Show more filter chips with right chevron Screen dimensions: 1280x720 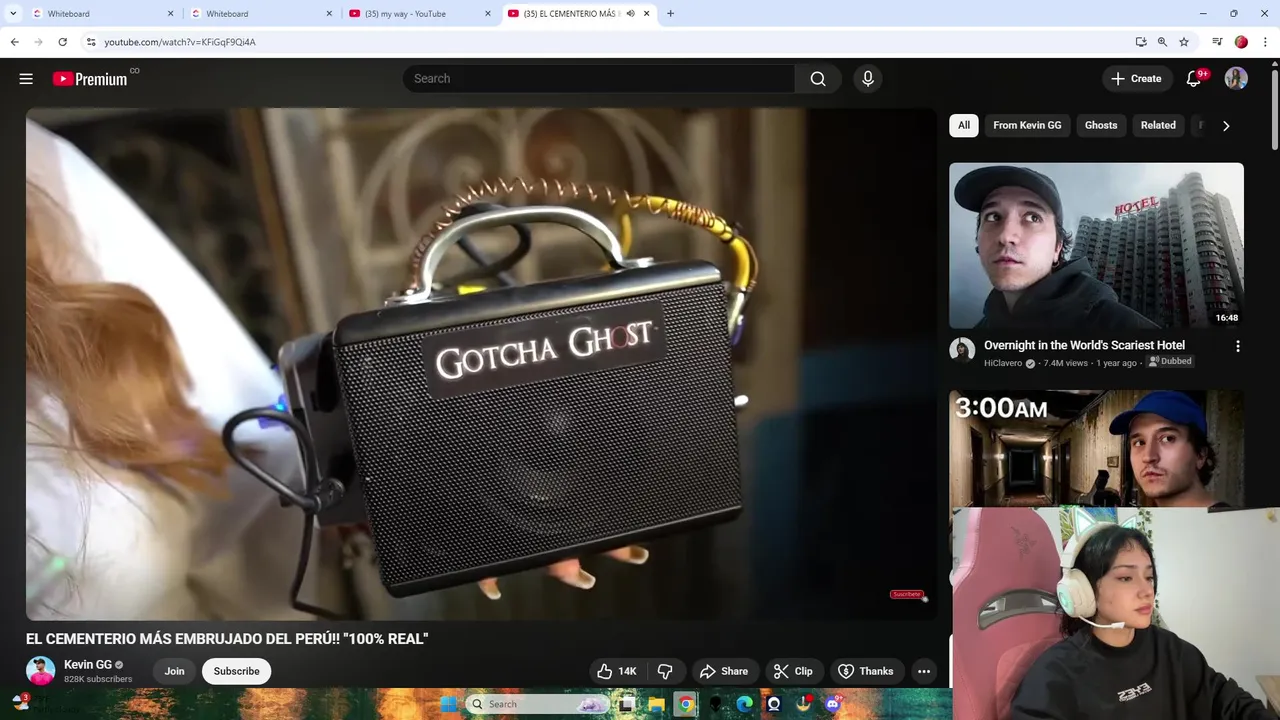coord(1226,125)
